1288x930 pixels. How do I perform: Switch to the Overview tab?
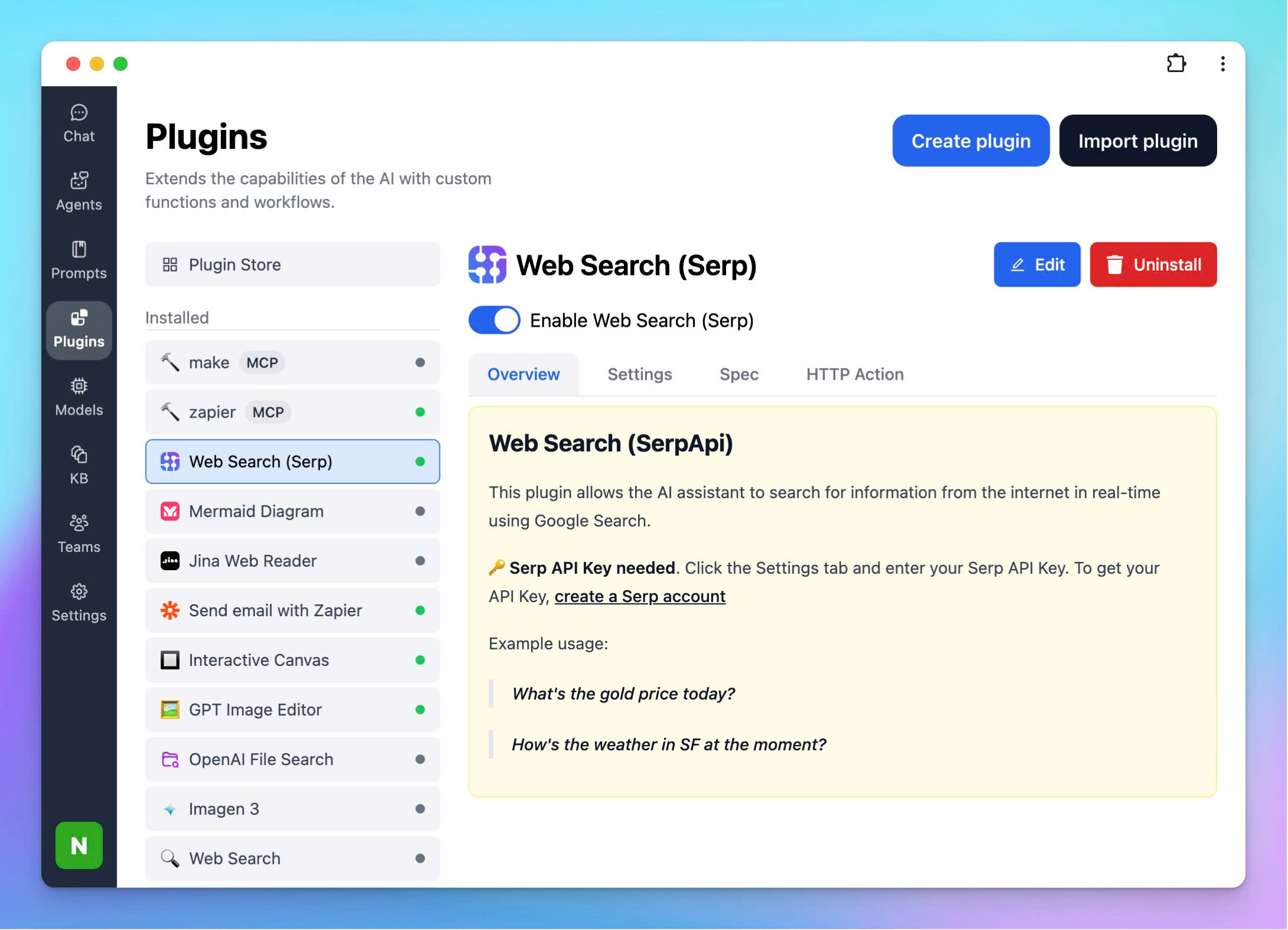click(x=523, y=375)
